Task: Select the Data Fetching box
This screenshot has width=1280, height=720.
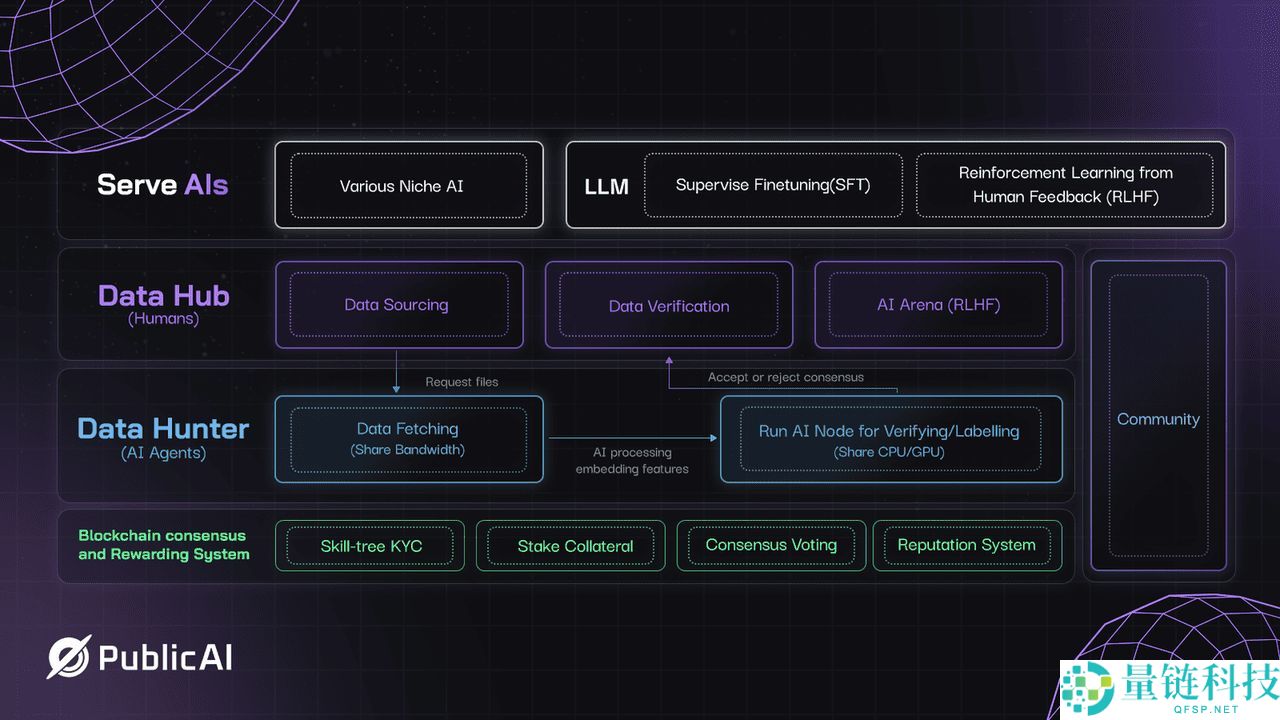Action: pos(408,439)
